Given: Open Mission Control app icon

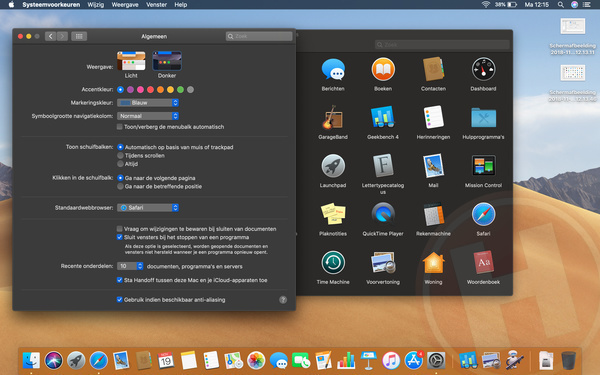Looking at the screenshot, I should (x=483, y=166).
